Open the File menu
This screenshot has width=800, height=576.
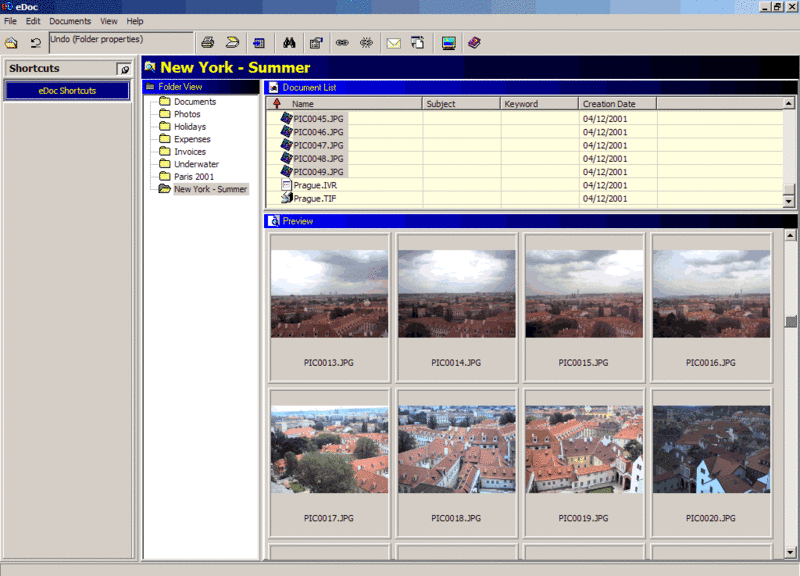[10, 21]
